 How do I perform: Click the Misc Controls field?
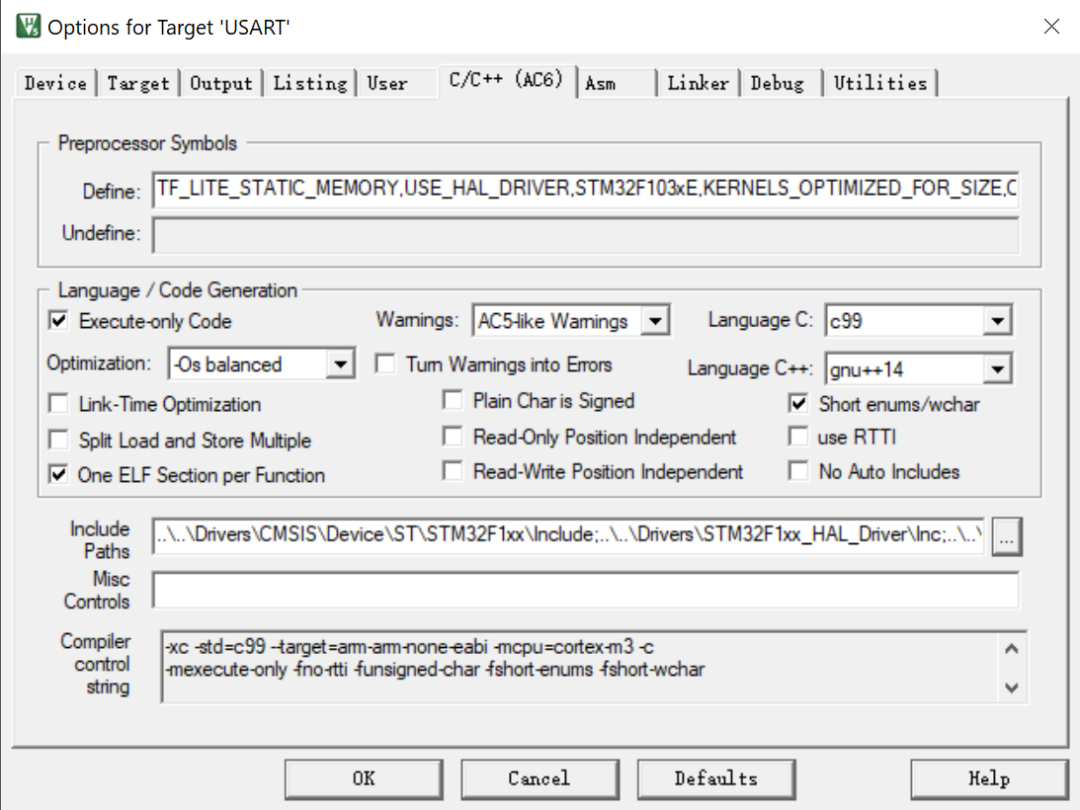click(x=585, y=590)
